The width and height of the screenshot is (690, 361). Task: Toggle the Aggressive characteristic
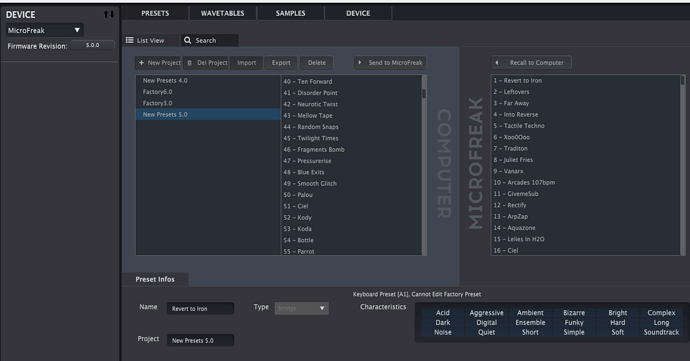coord(486,313)
